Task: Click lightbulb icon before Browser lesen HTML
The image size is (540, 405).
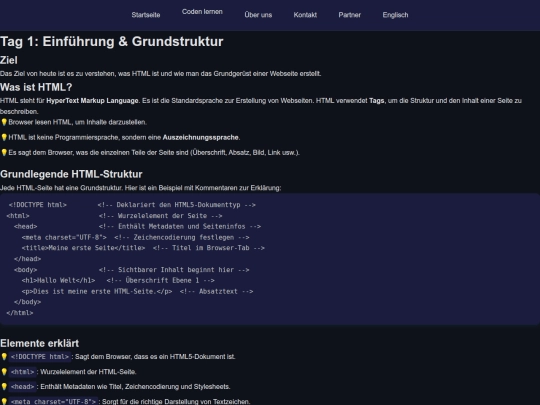Action: 4,122
